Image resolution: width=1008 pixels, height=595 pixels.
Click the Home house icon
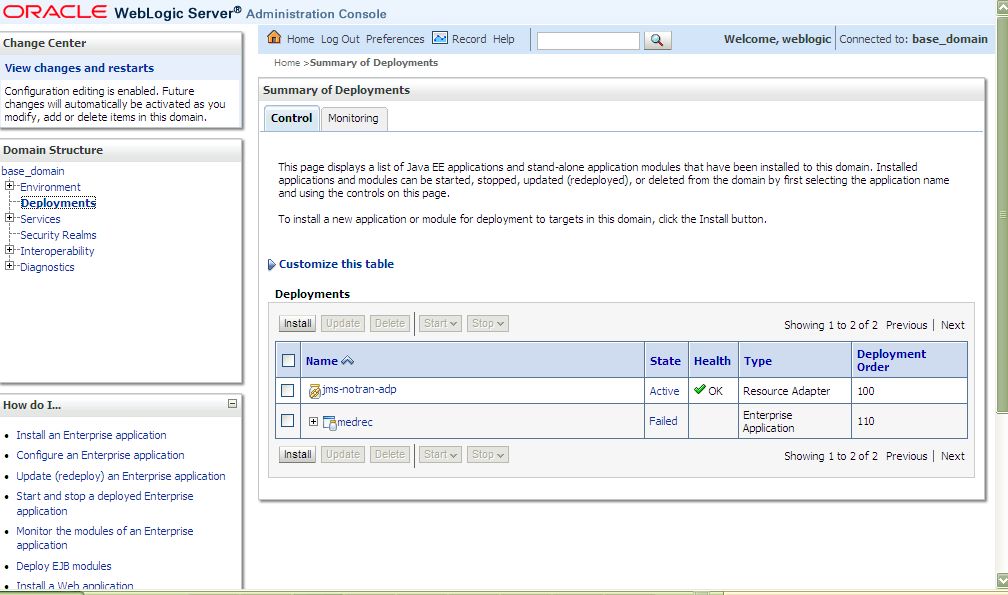click(274, 37)
